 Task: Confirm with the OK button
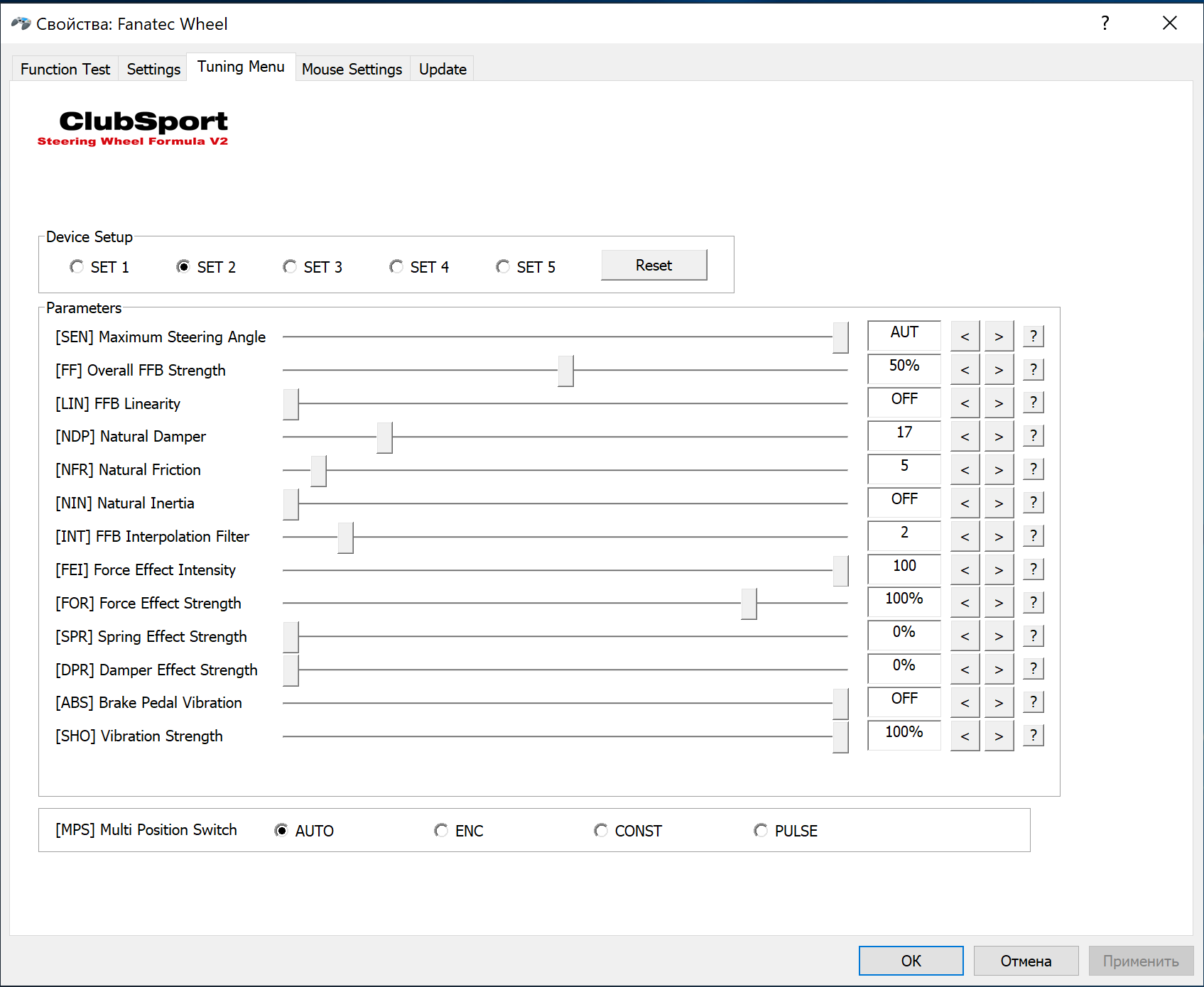point(911,961)
